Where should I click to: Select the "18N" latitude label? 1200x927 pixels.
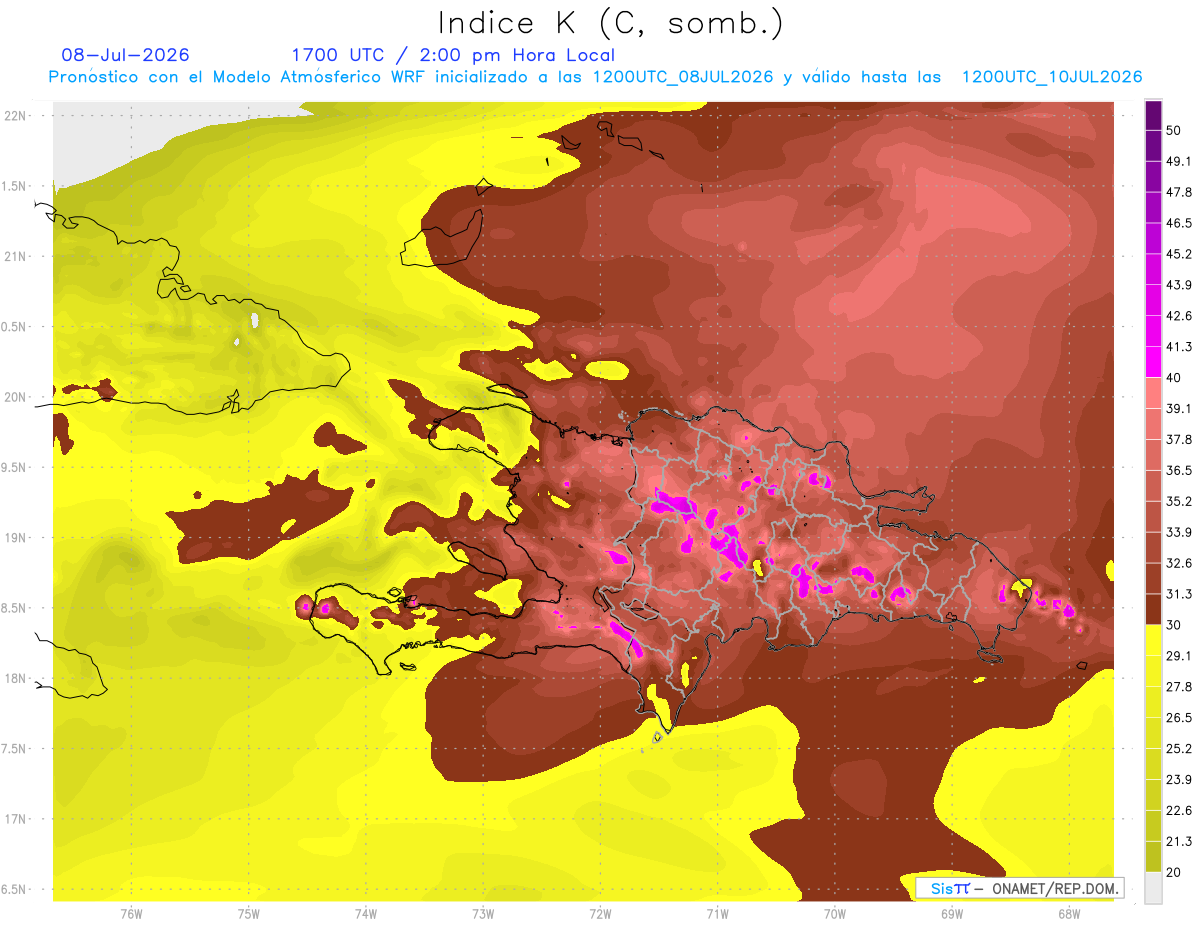[x=16, y=678]
